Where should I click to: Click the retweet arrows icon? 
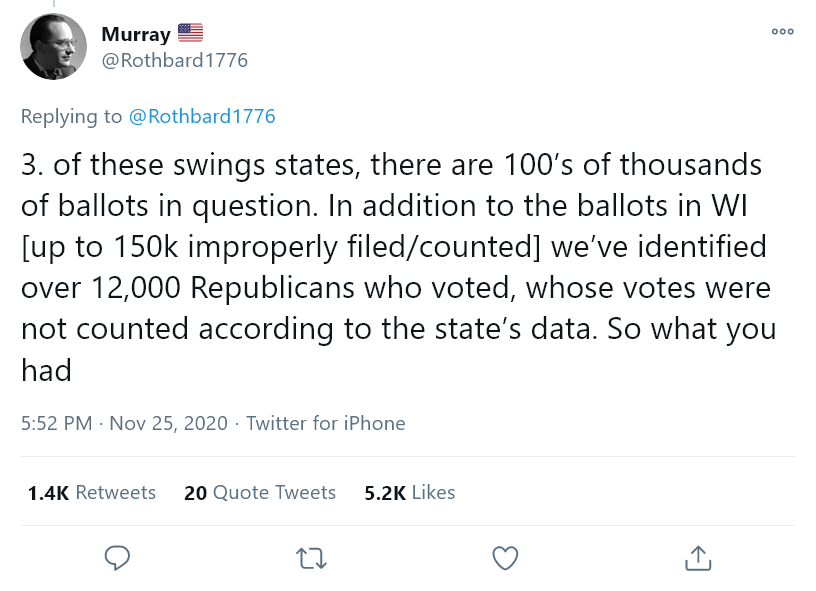tap(313, 557)
